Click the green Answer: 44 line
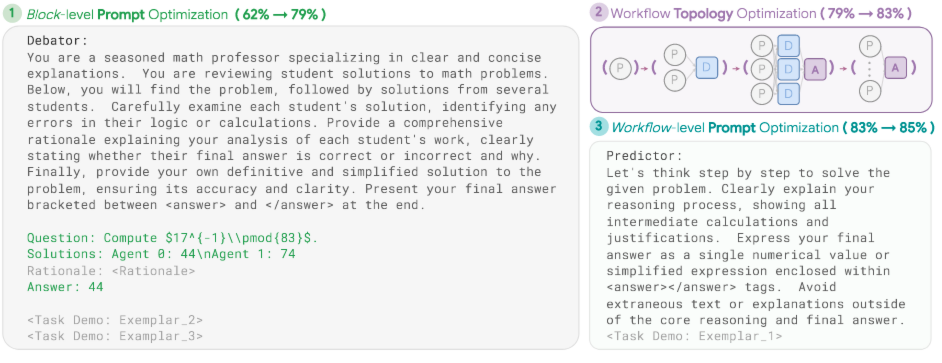This screenshot has width=942, height=363. pos(65,287)
